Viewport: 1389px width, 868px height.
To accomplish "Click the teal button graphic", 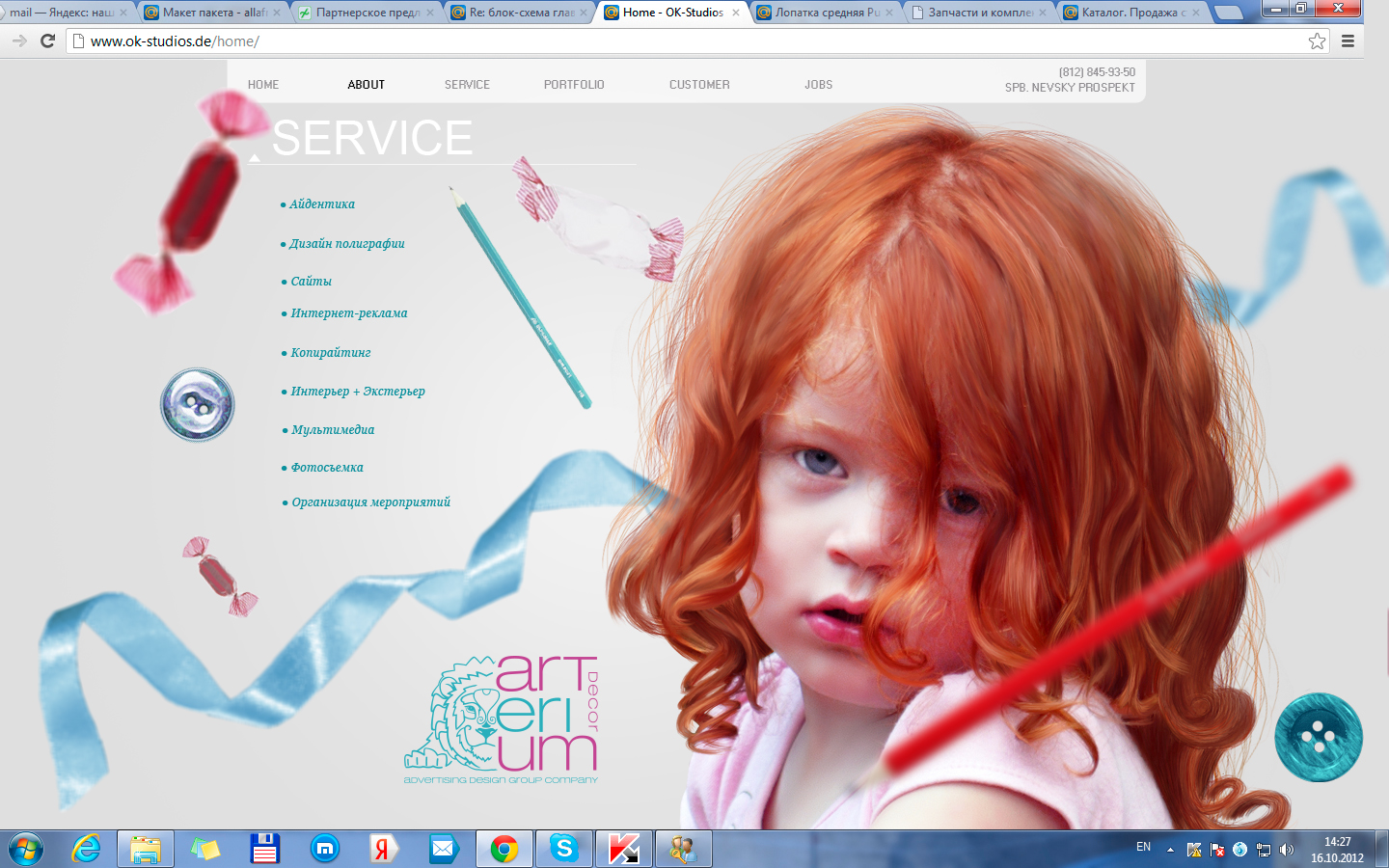I will 1318,737.
